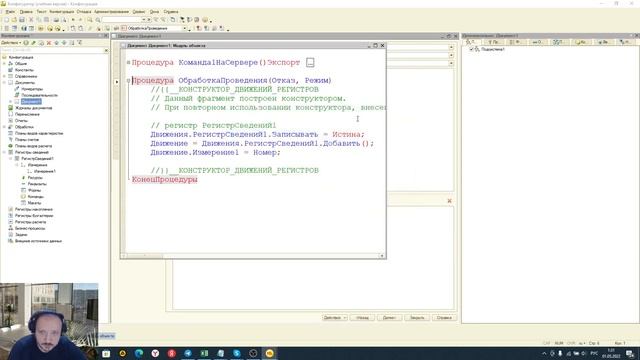The width and height of the screenshot is (640, 360).
Task: Clear the configuration tree search field
Action: pos(106,50)
